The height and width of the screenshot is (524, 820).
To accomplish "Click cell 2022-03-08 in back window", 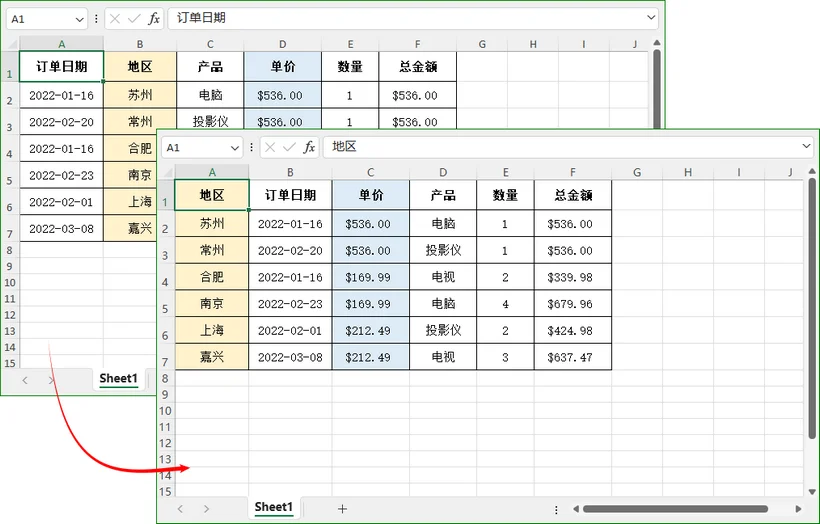I will pyautogui.click(x=62, y=229).
